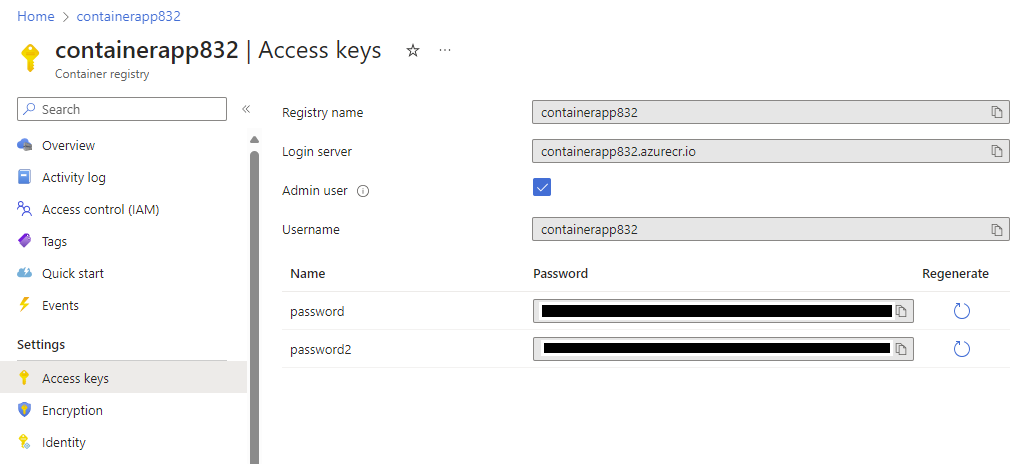The image size is (1034, 464).
Task: Show Admin user info tooltip icon
Action: click(x=363, y=191)
